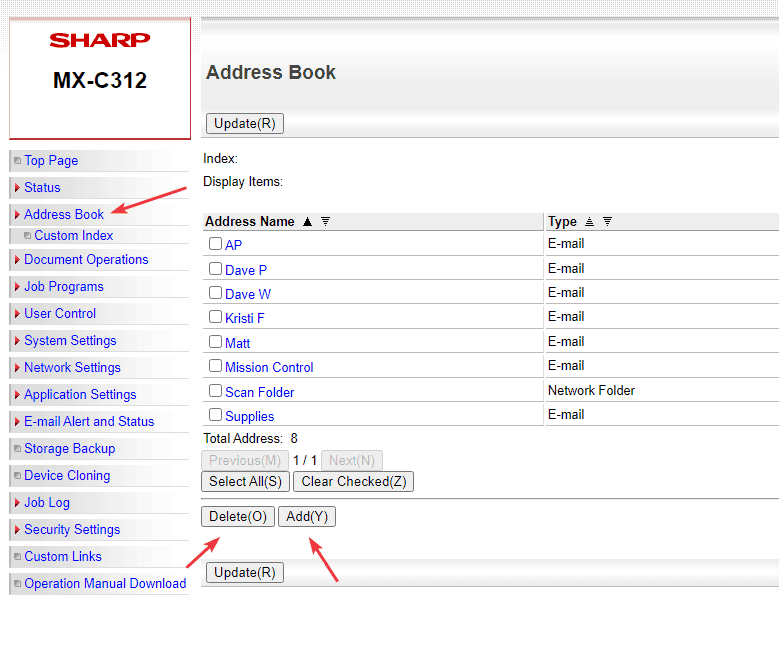This screenshot has height=655, width=779.
Task: Expand the Security Settings arrow
Action: pyautogui.click(x=17, y=530)
